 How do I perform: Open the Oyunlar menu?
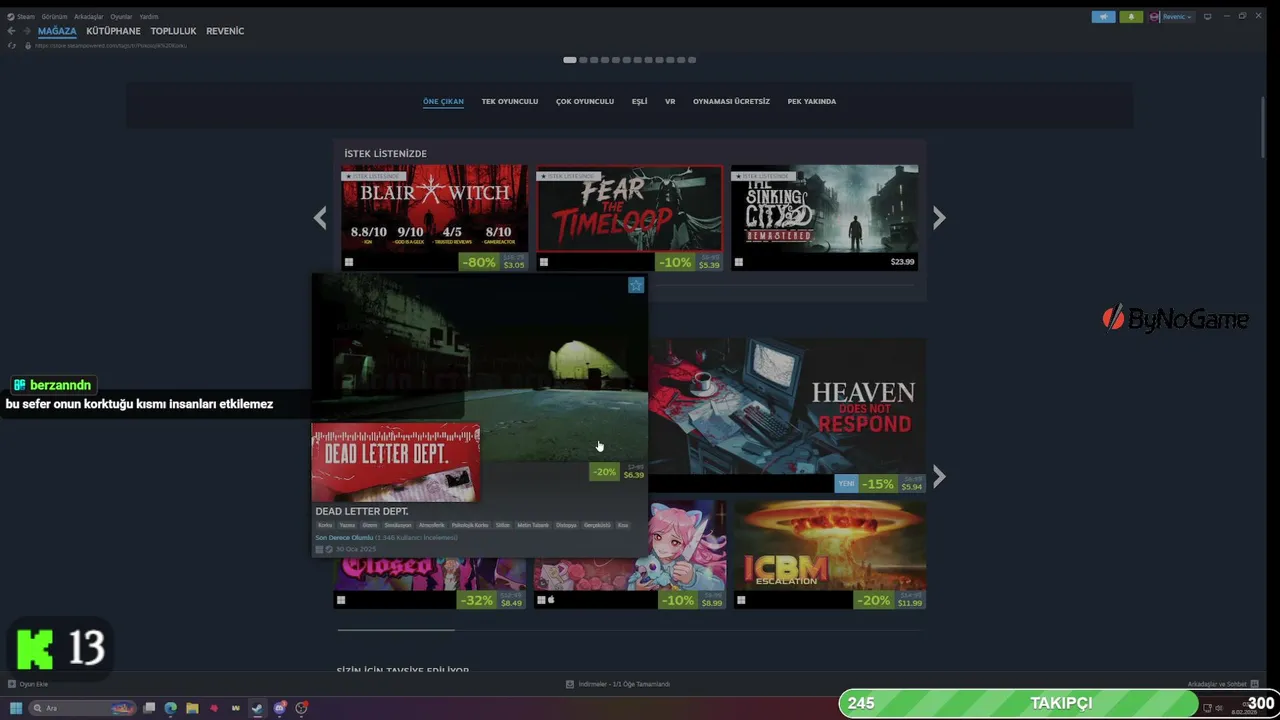(121, 17)
